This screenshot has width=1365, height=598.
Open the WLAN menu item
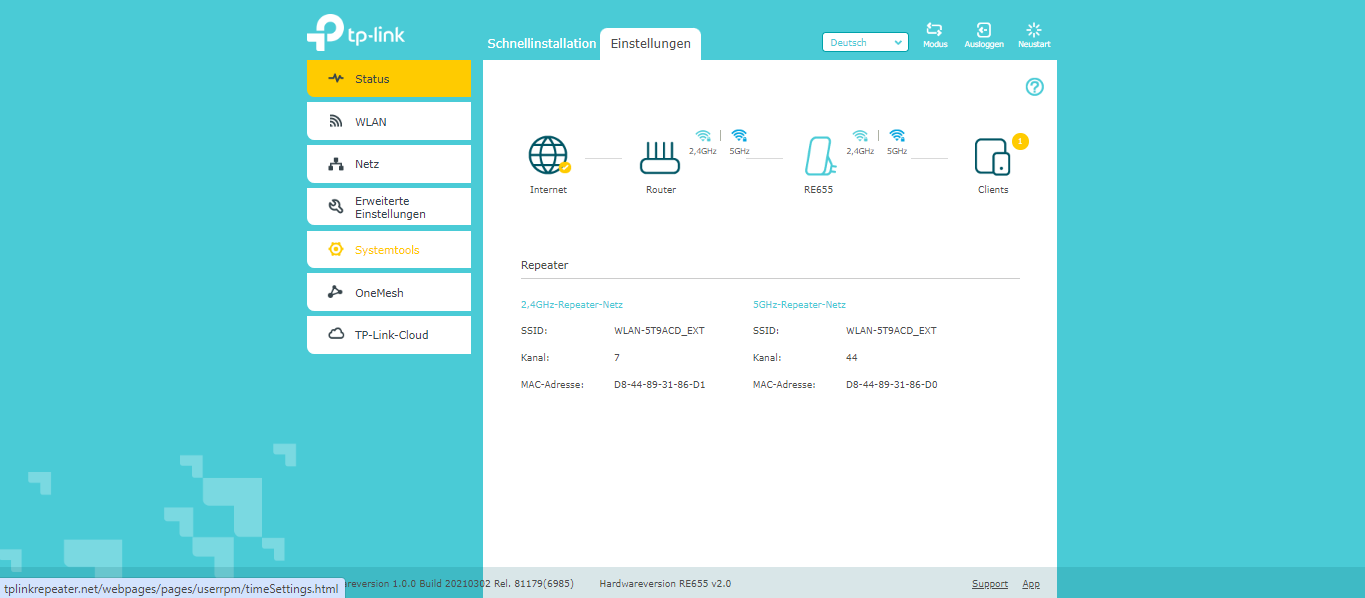pos(389,122)
